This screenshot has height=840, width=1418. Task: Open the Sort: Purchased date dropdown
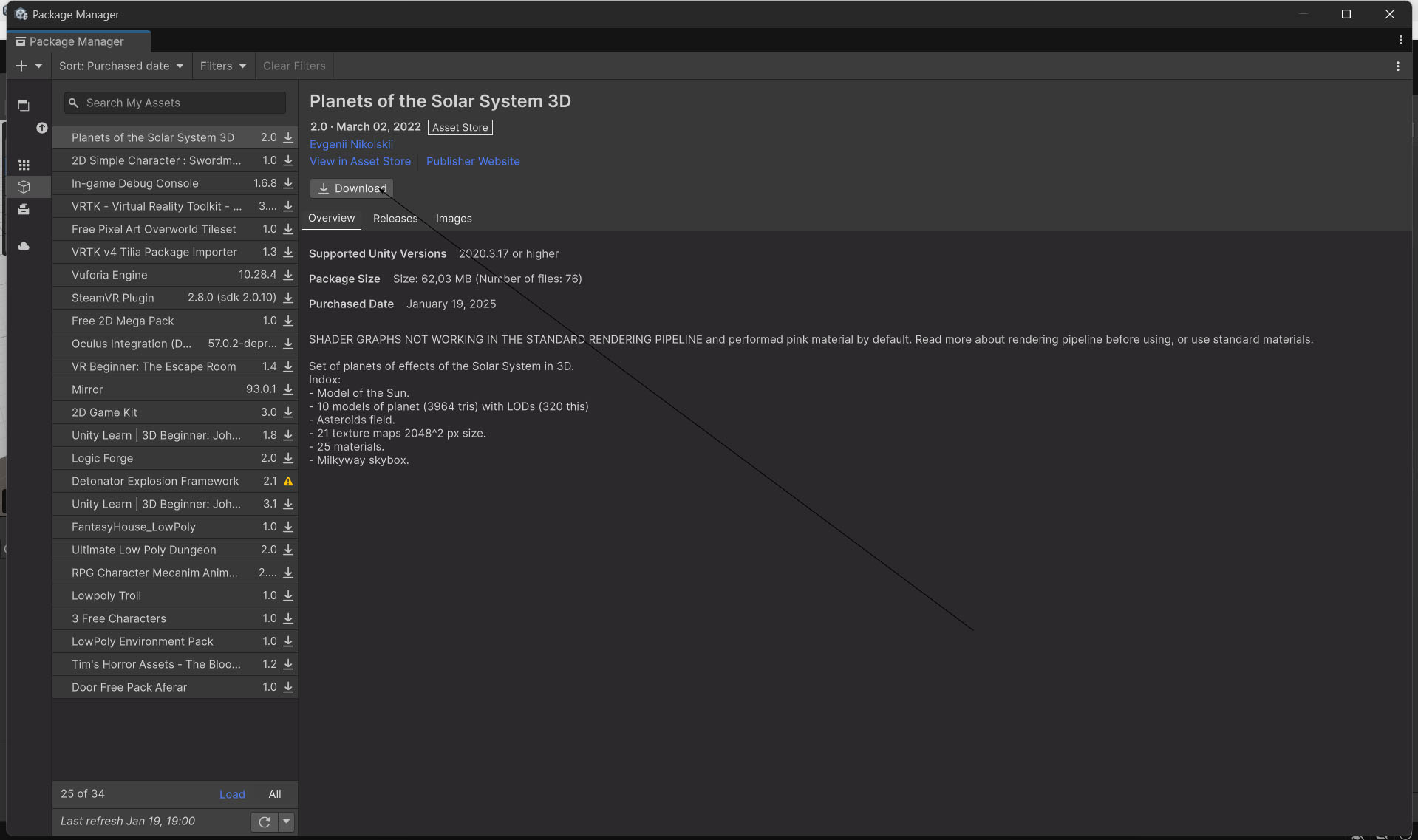[x=121, y=66]
